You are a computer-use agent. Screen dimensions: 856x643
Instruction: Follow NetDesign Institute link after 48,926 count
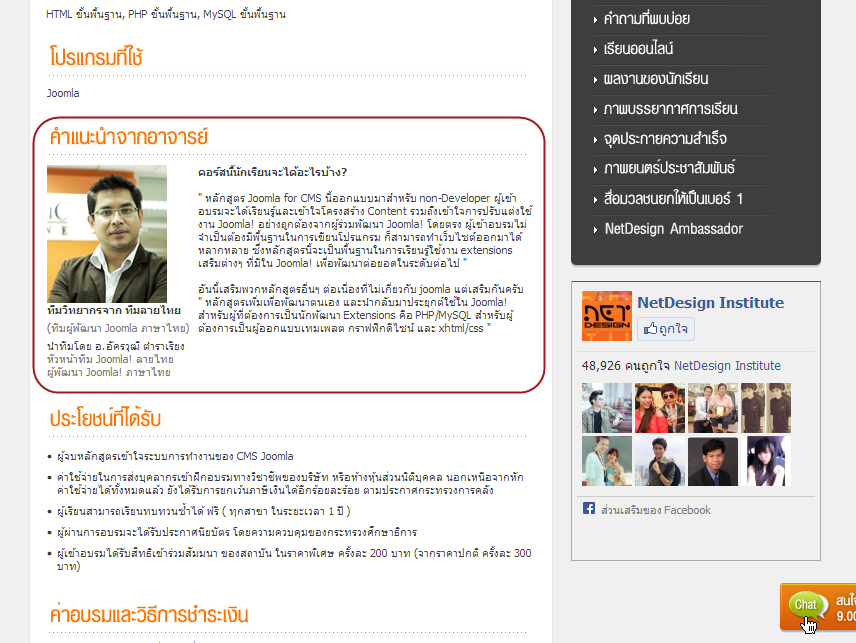click(727, 366)
